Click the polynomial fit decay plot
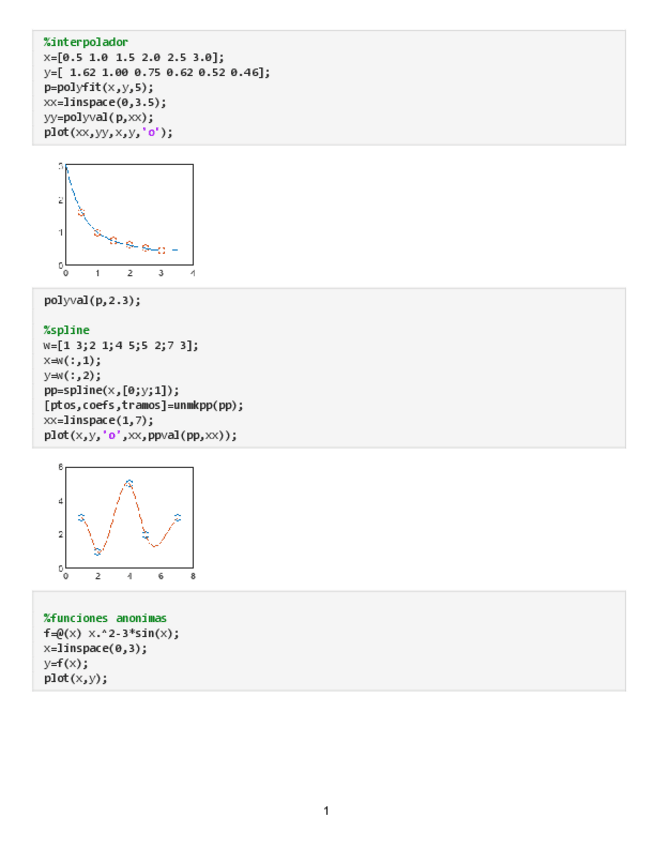Viewport: 655px width, 848px height. pos(128,213)
